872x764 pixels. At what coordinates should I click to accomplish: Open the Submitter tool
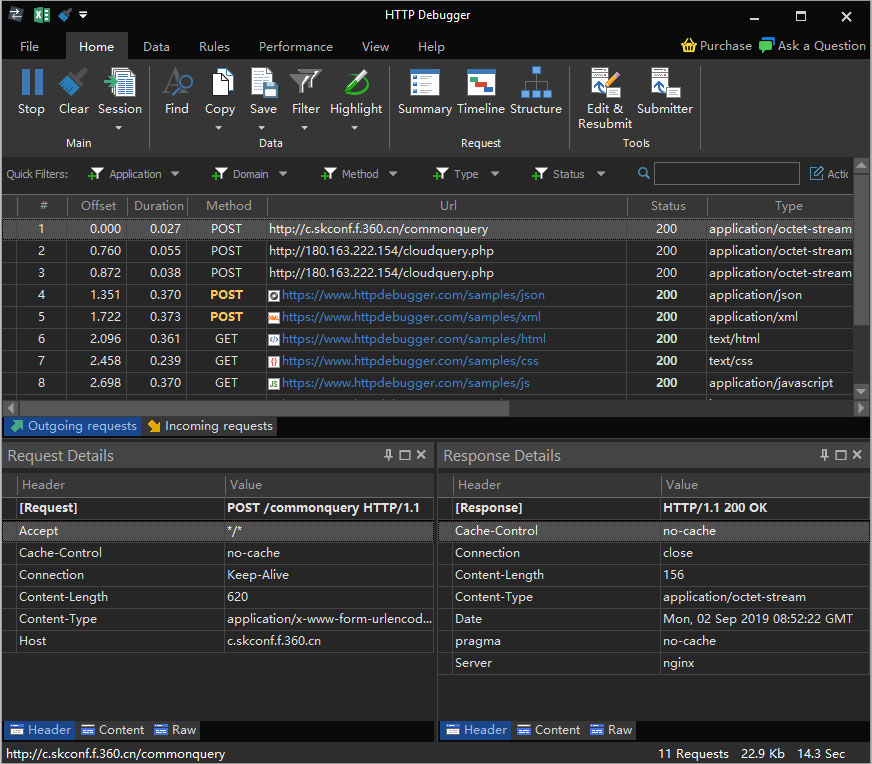coord(665,83)
